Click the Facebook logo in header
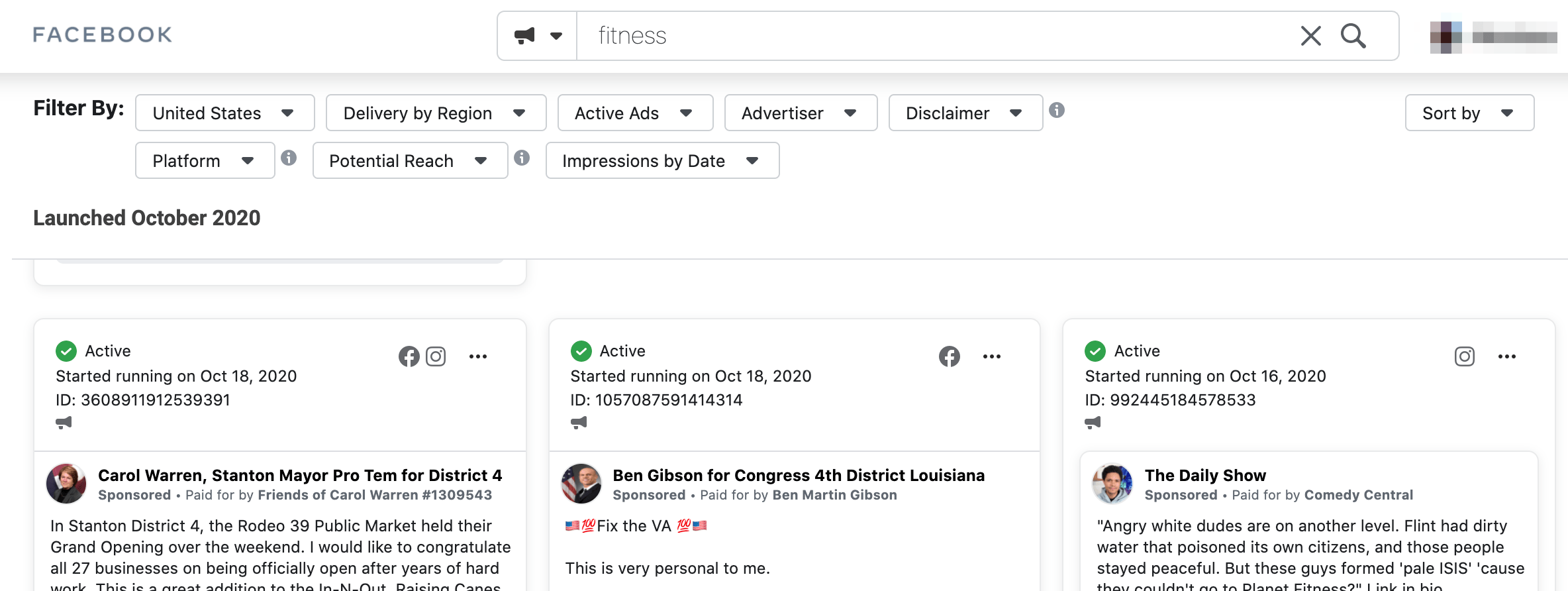The width and height of the screenshot is (1568, 591). pos(103,34)
